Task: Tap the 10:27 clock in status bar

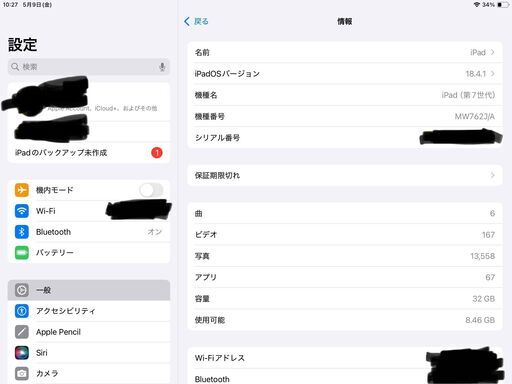Action: coord(10,5)
